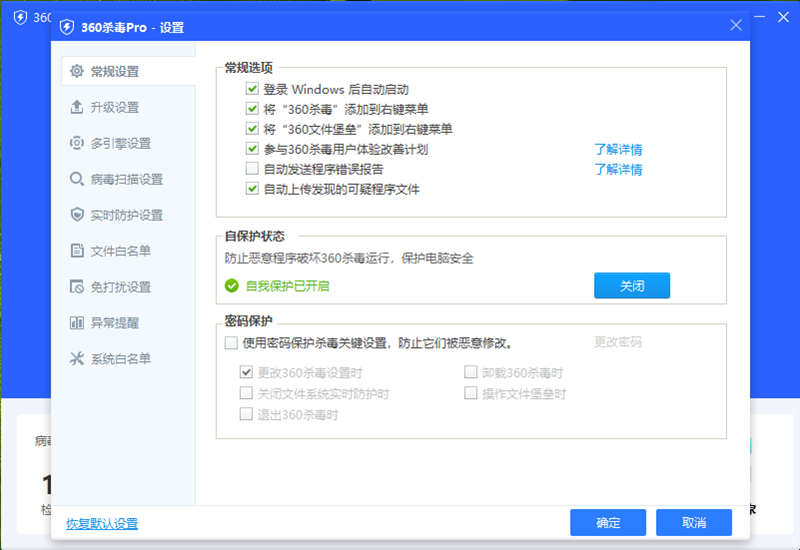Click the shield icon beside 实时防护设置

[76, 215]
